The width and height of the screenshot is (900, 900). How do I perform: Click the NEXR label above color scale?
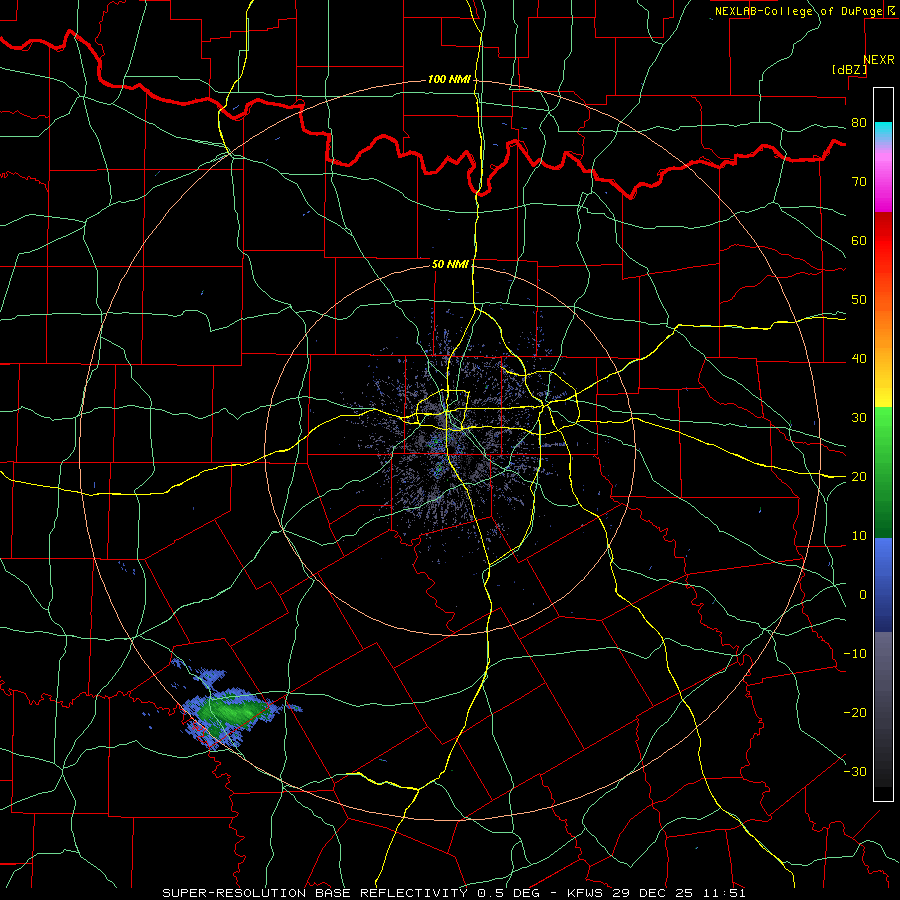click(x=878, y=60)
